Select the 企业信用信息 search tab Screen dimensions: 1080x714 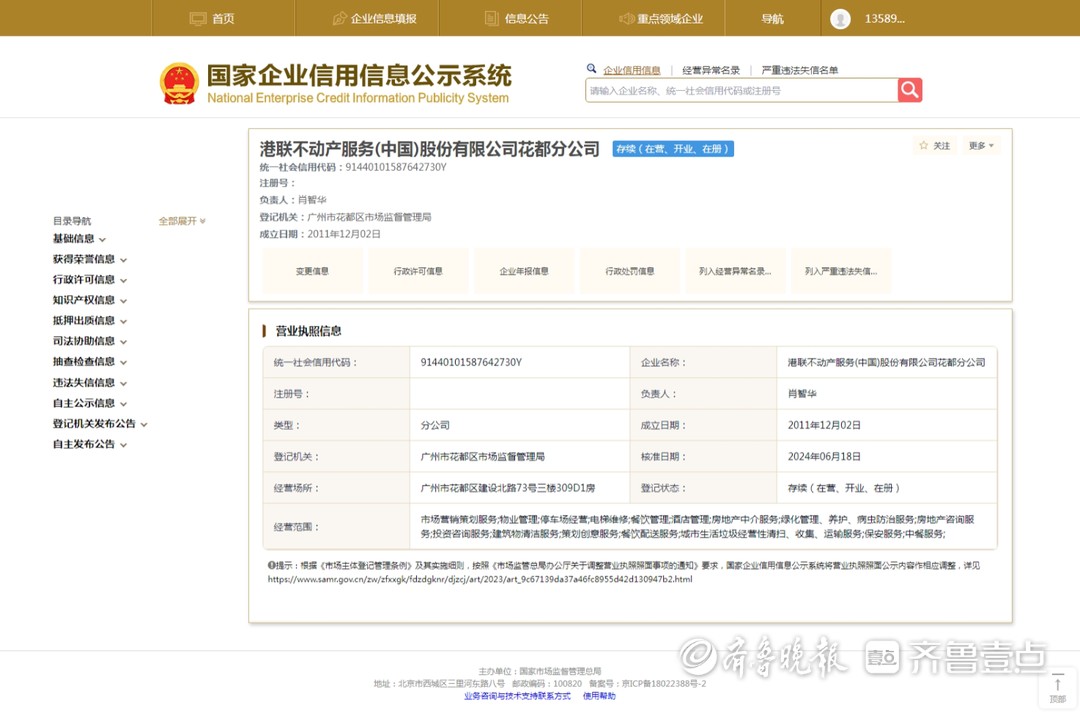click(x=632, y=70)
